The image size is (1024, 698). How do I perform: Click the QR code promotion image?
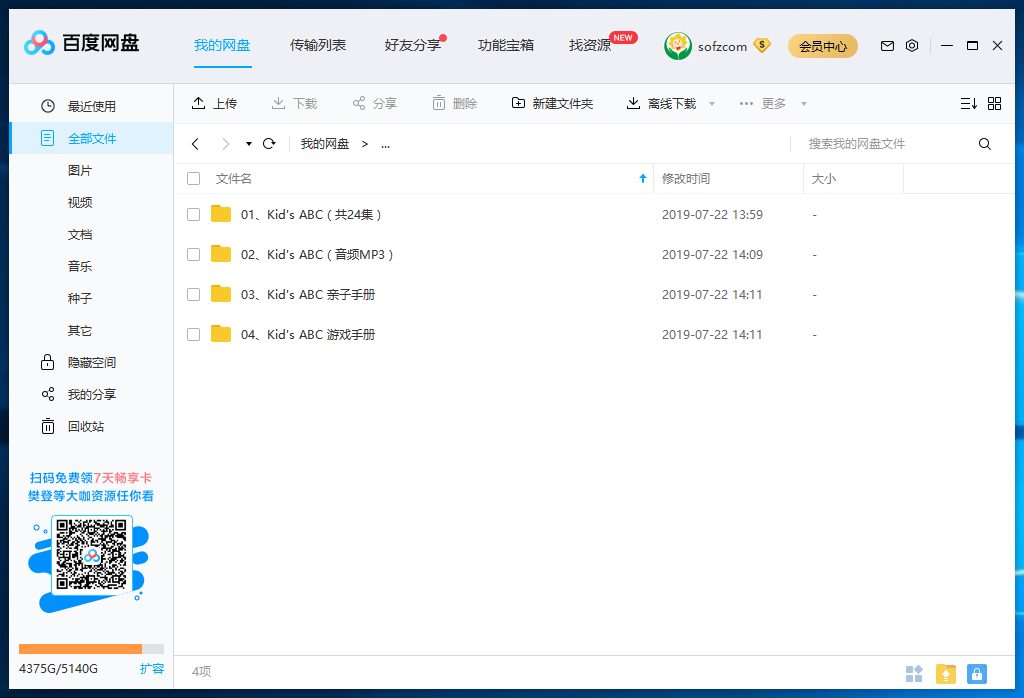(x=91, y=555)
